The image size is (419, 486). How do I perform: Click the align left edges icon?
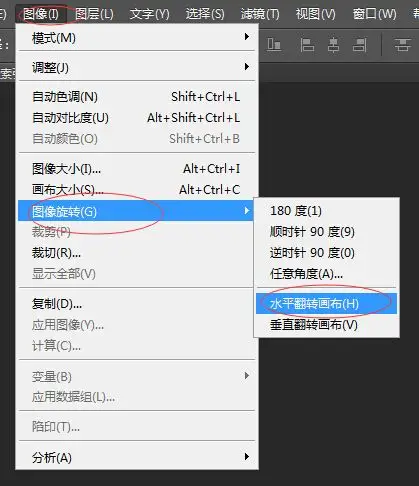307,45
